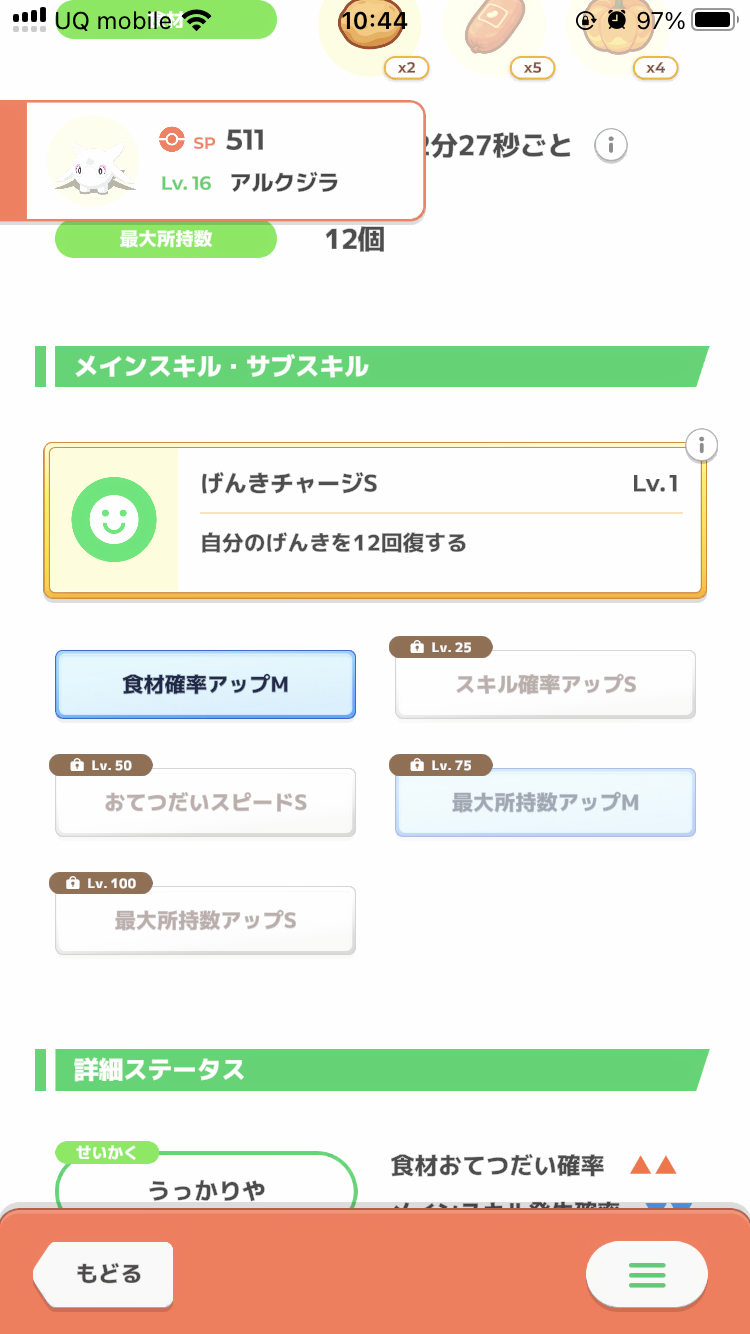
Task: Tap the potato ingredient icon x2
Action: 370,30
